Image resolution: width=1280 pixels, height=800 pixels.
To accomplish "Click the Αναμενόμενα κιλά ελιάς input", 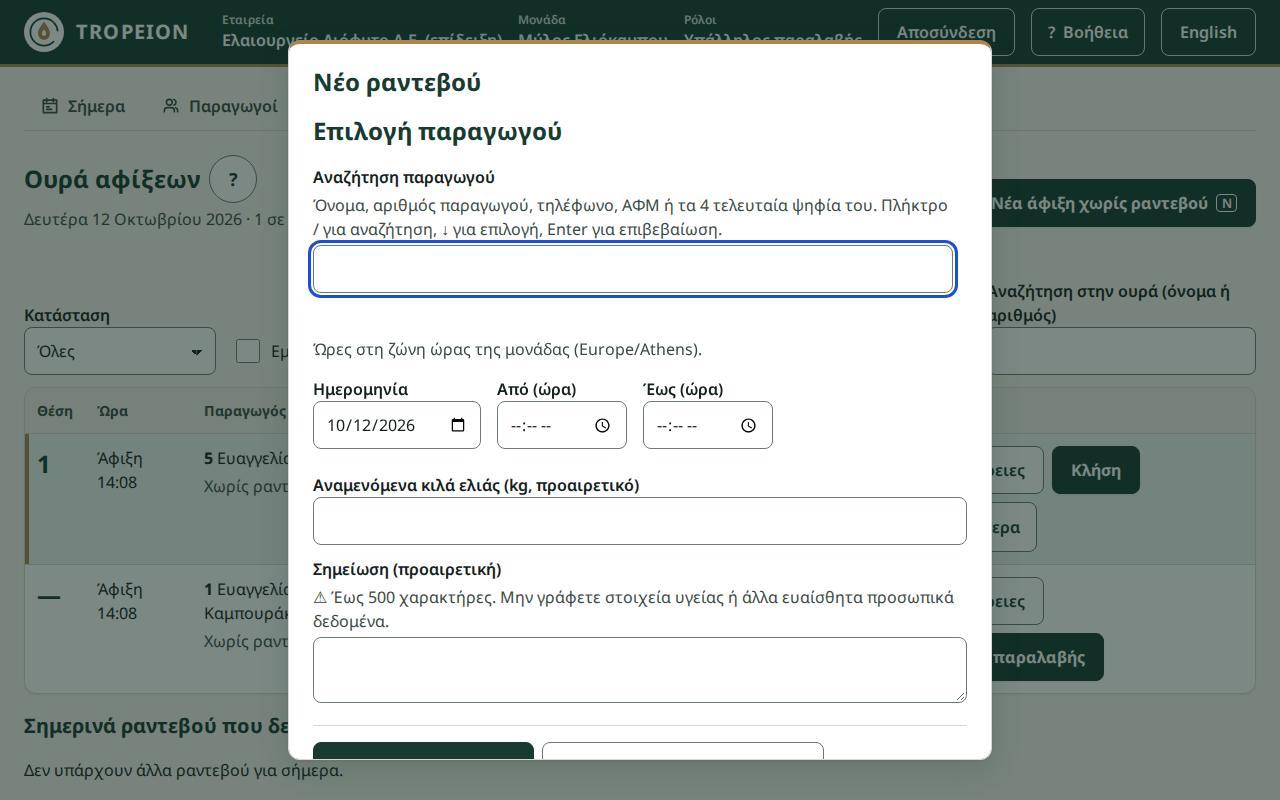I will coord(640,521).
